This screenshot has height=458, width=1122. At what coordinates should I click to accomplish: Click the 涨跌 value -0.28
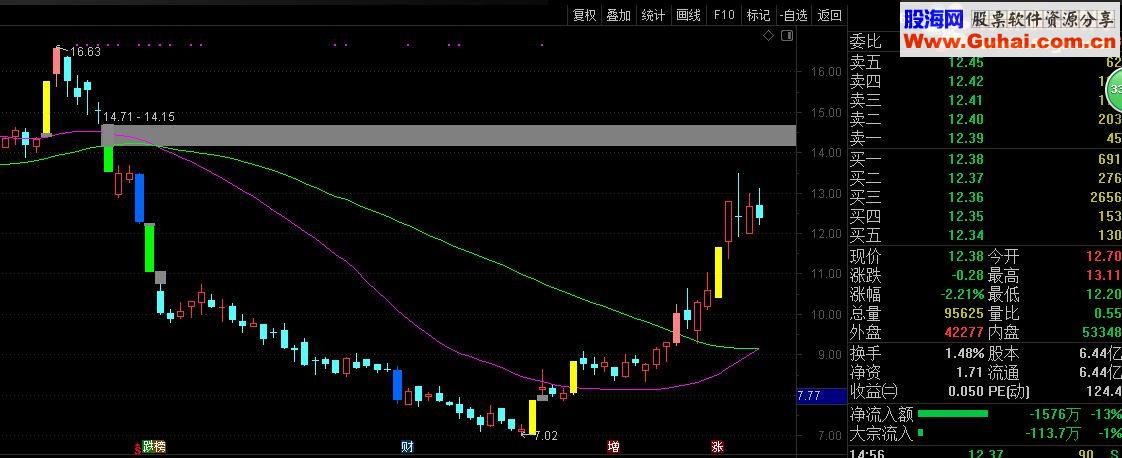966,276
